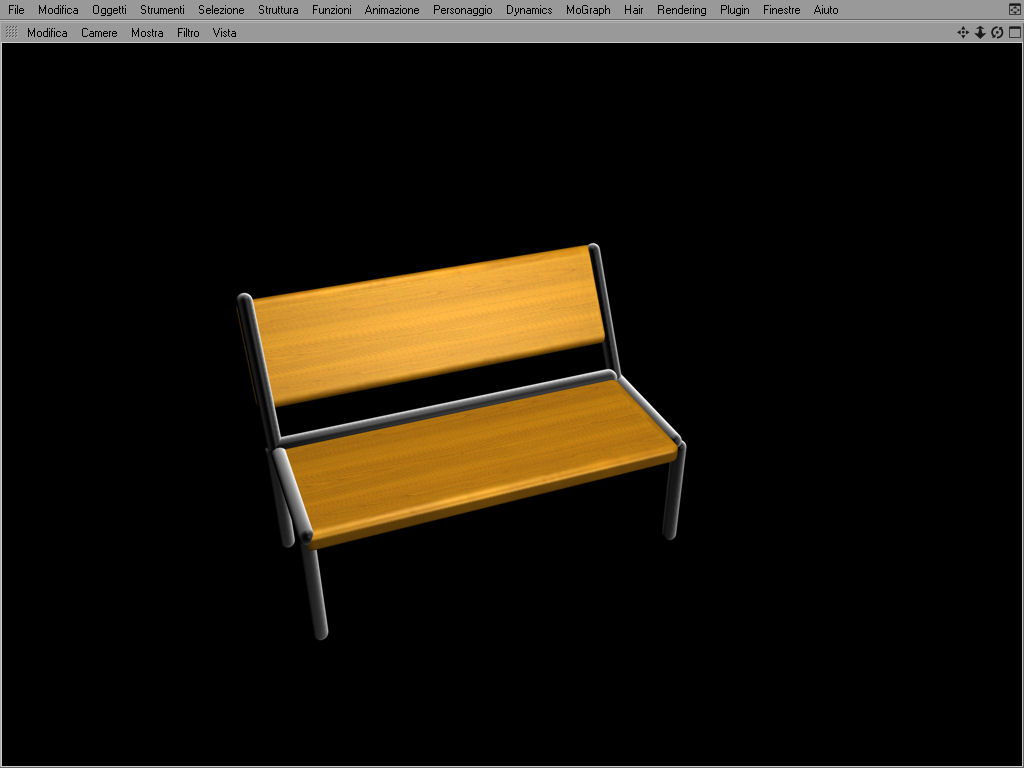Screen dimensions: 1024x768
Task: Open the Aiuto help menu
Action: pos(825,10)
